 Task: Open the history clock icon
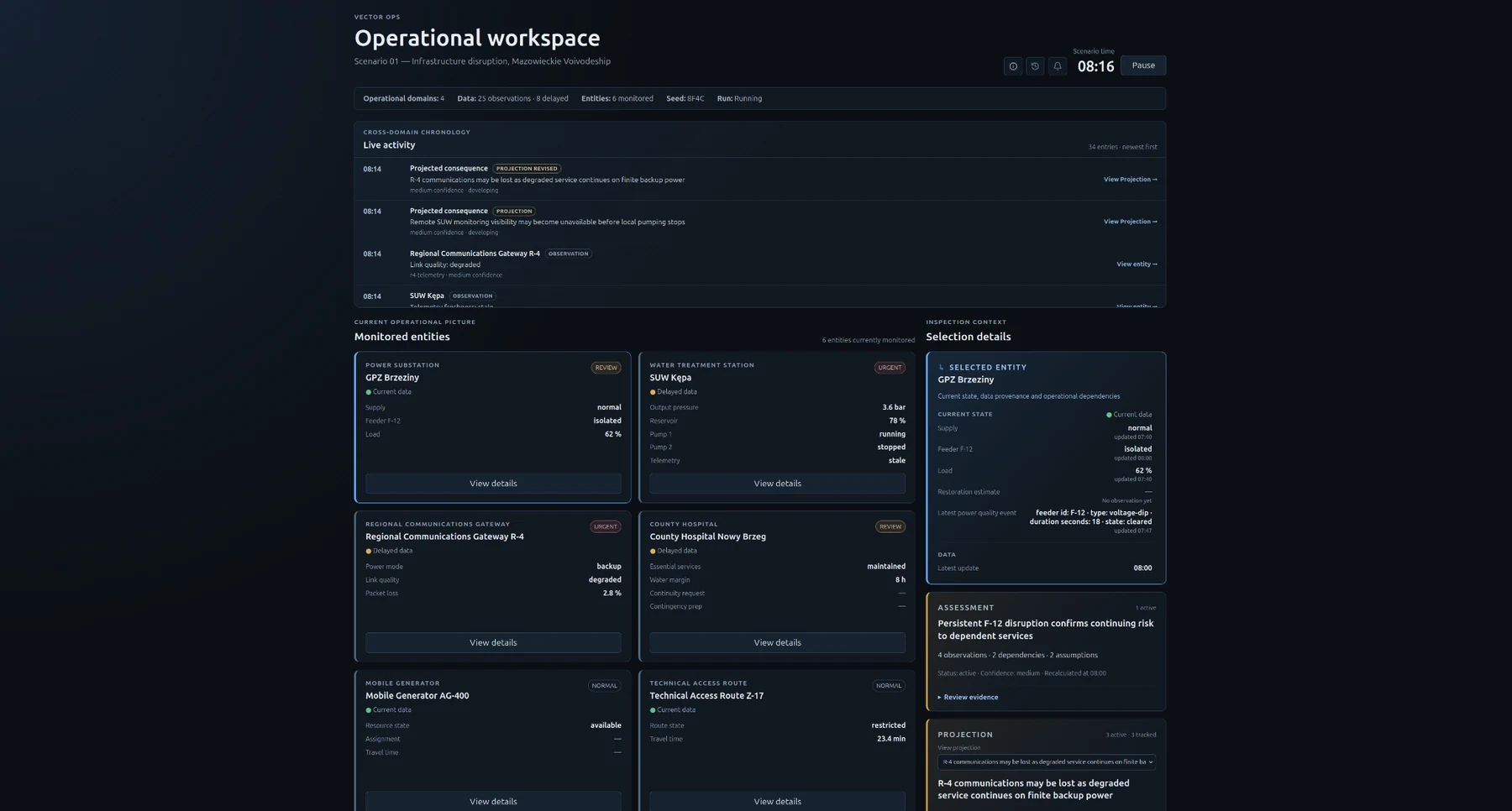tap(1035, 65)
